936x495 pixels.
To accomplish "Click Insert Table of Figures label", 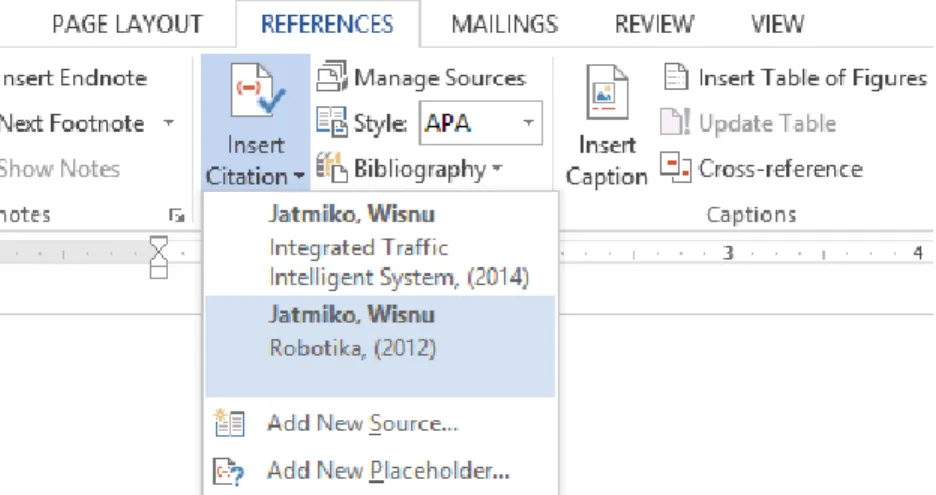I will tap(812, 78).
